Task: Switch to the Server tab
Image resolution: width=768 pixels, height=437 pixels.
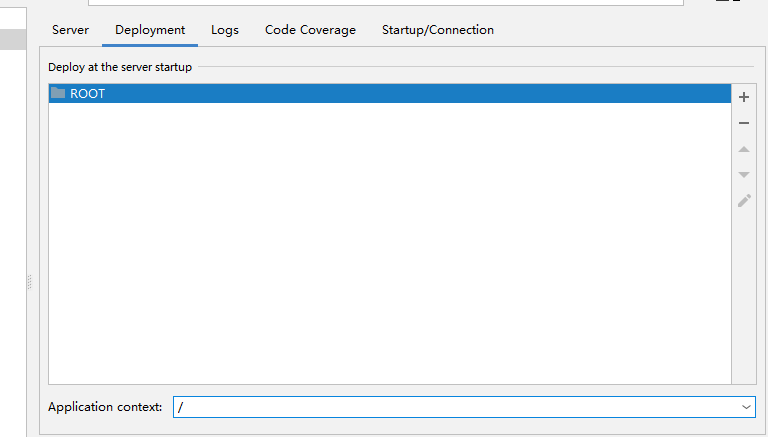Action: [x=71, y=30]
